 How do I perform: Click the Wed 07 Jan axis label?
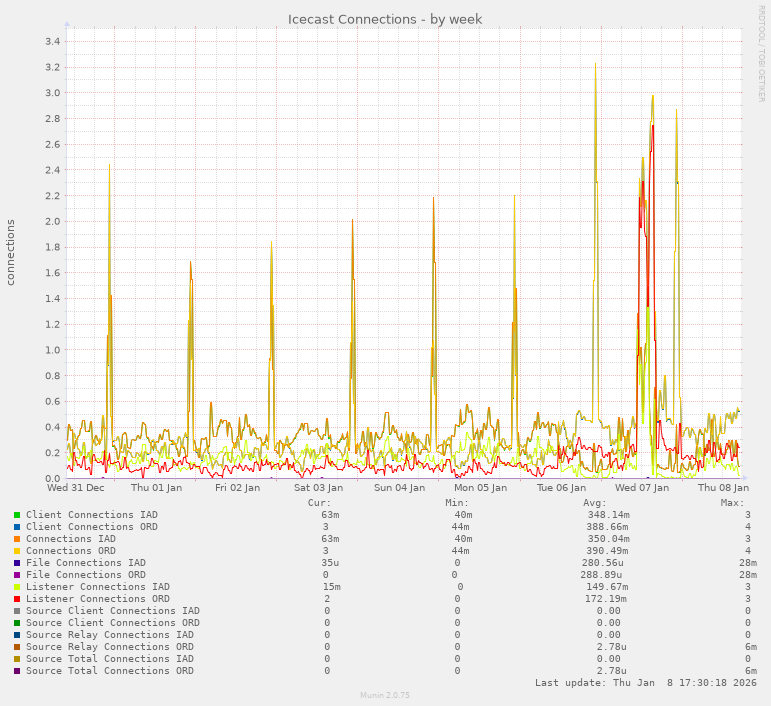642,488
